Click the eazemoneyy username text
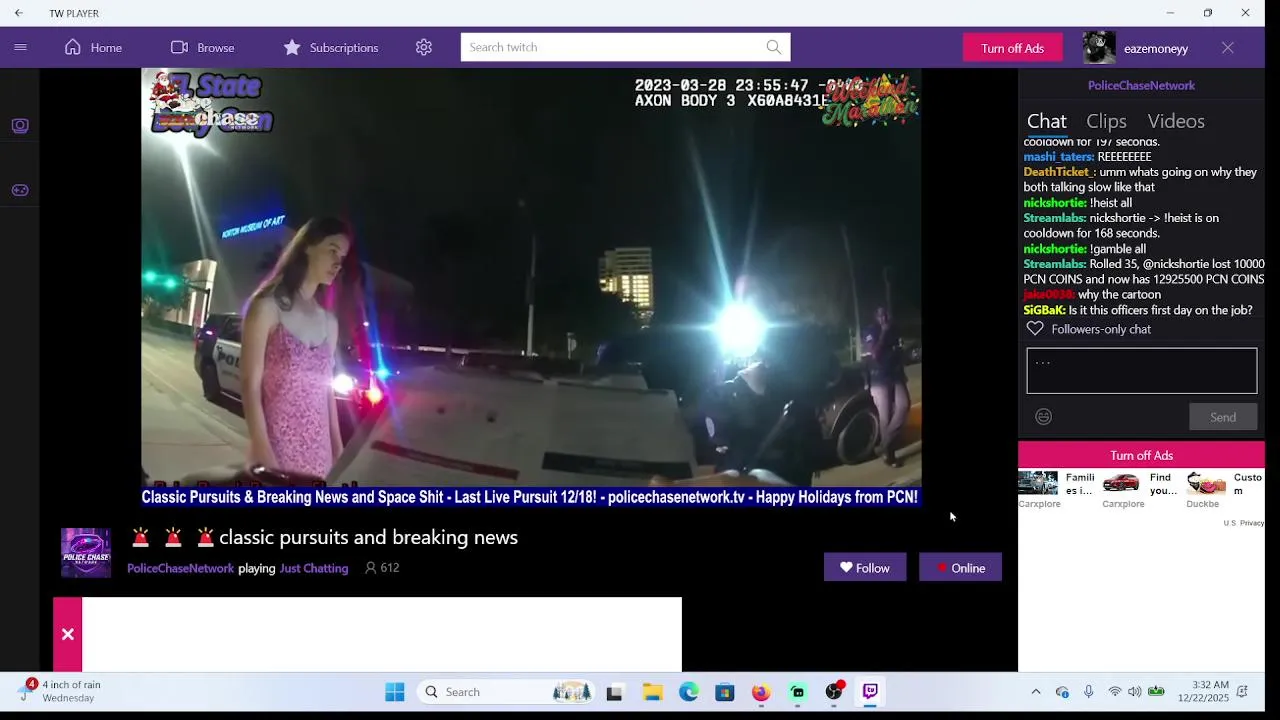The height and width of the screenshot is (720, 1280). (x=1156, y=48)
